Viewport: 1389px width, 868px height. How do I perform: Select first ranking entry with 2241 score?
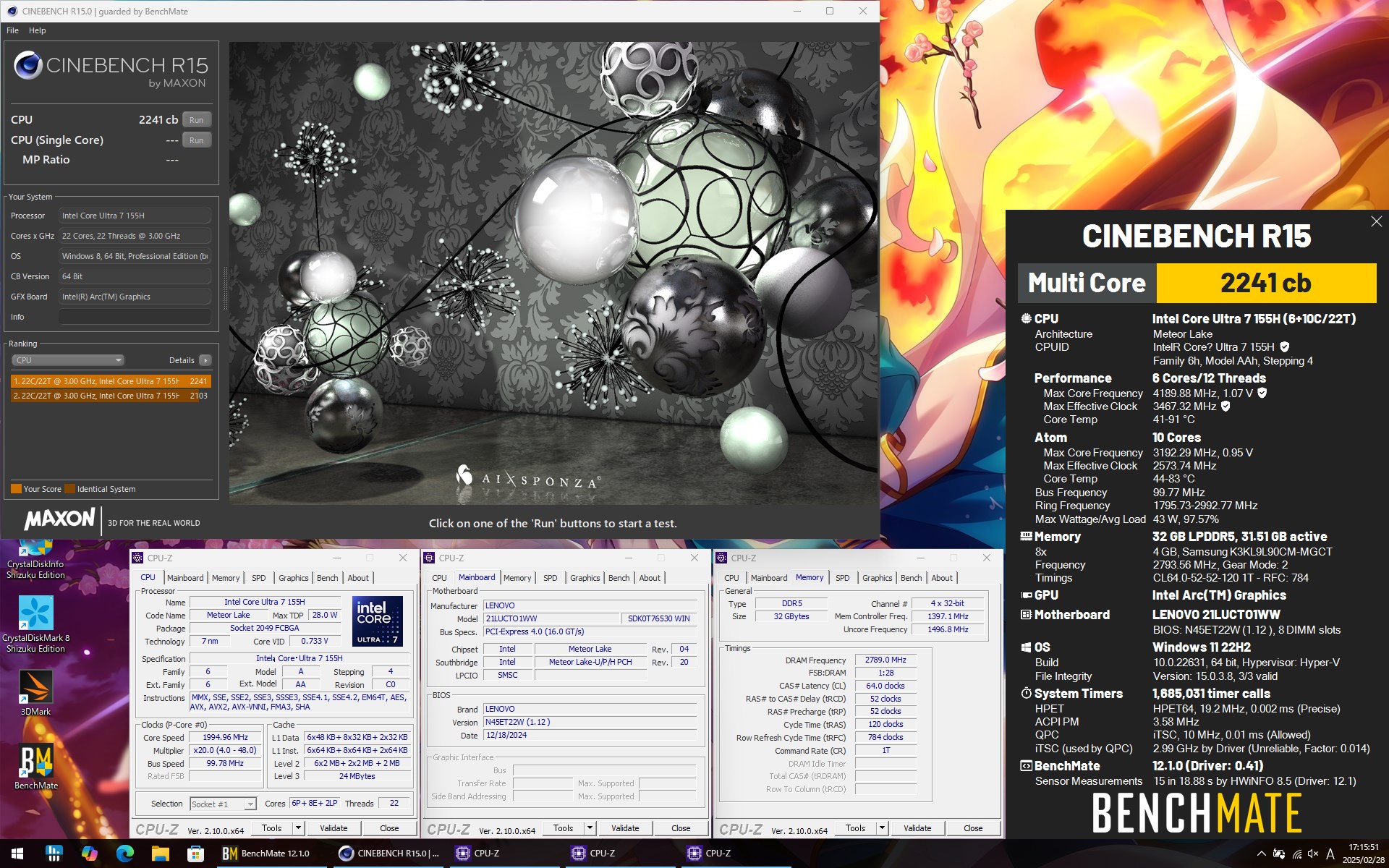[x=111, y=381]
